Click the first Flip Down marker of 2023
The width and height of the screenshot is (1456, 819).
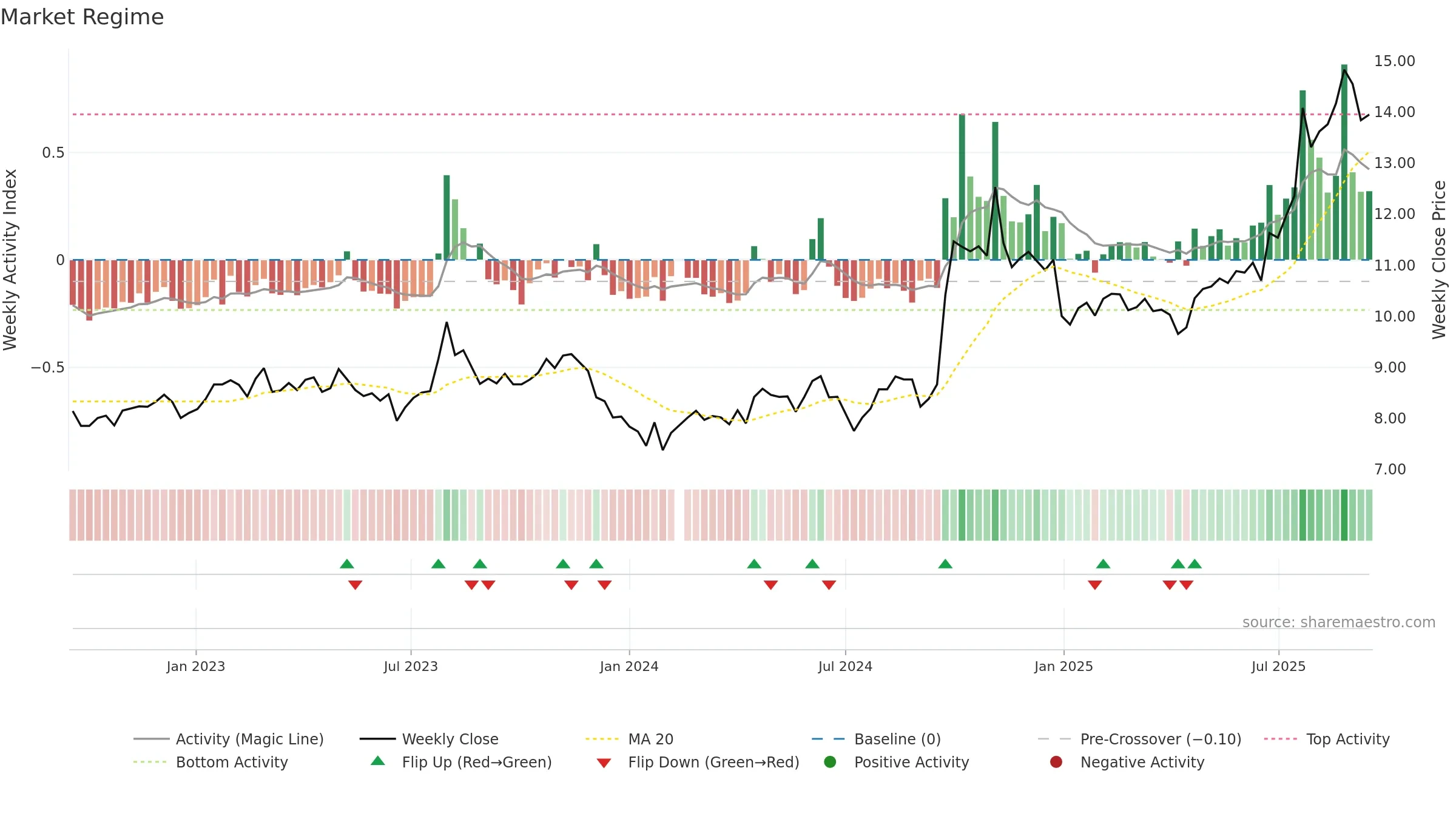[356, 585]
